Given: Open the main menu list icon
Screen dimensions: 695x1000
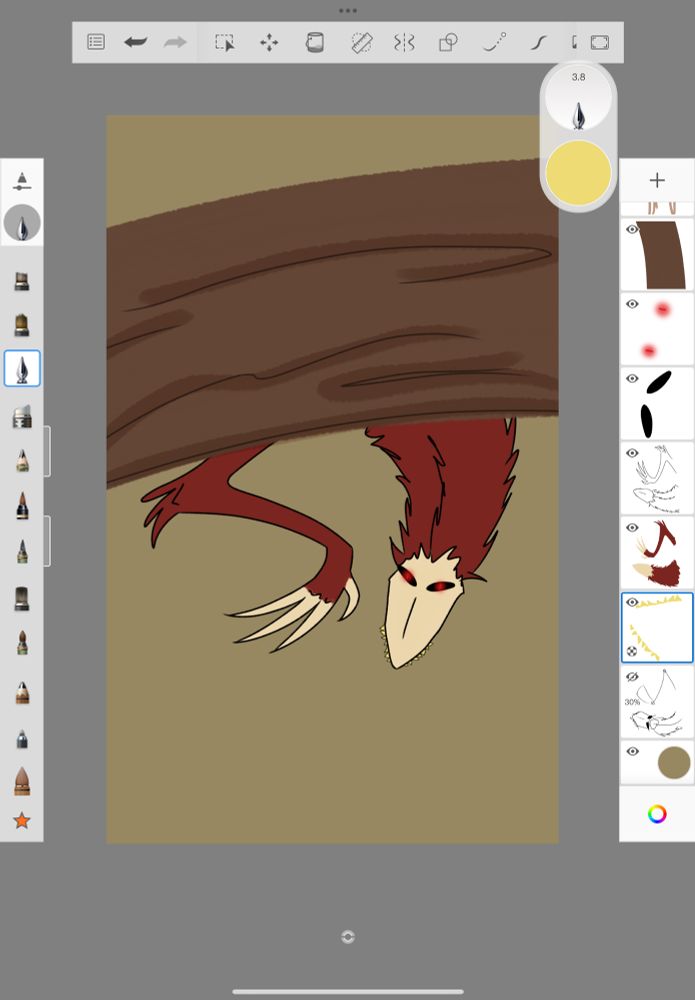Looking at the screenshot, I should (x=96, y=42).
